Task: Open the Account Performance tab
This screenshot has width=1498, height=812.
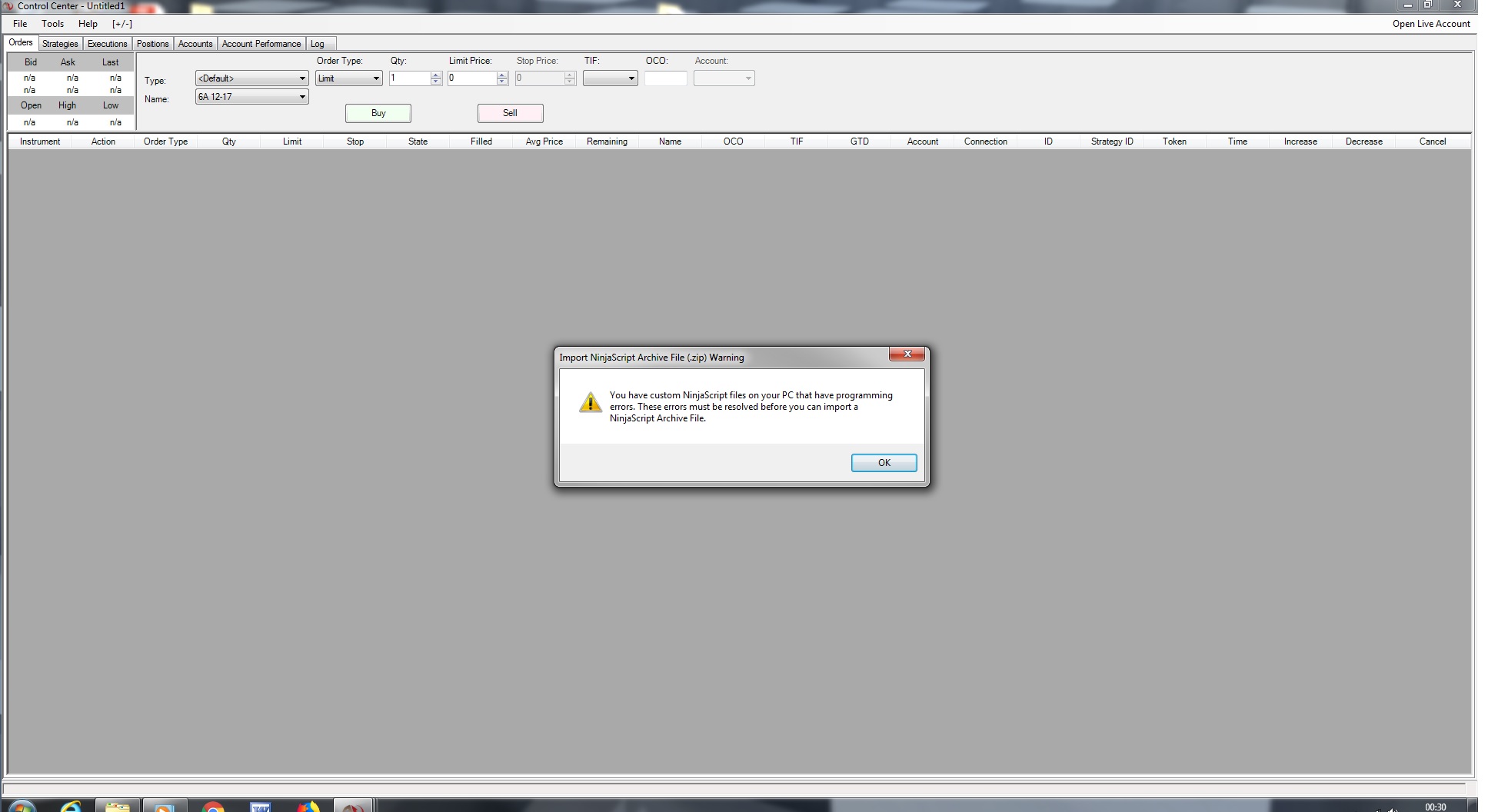Action: (x=261, y=44)
